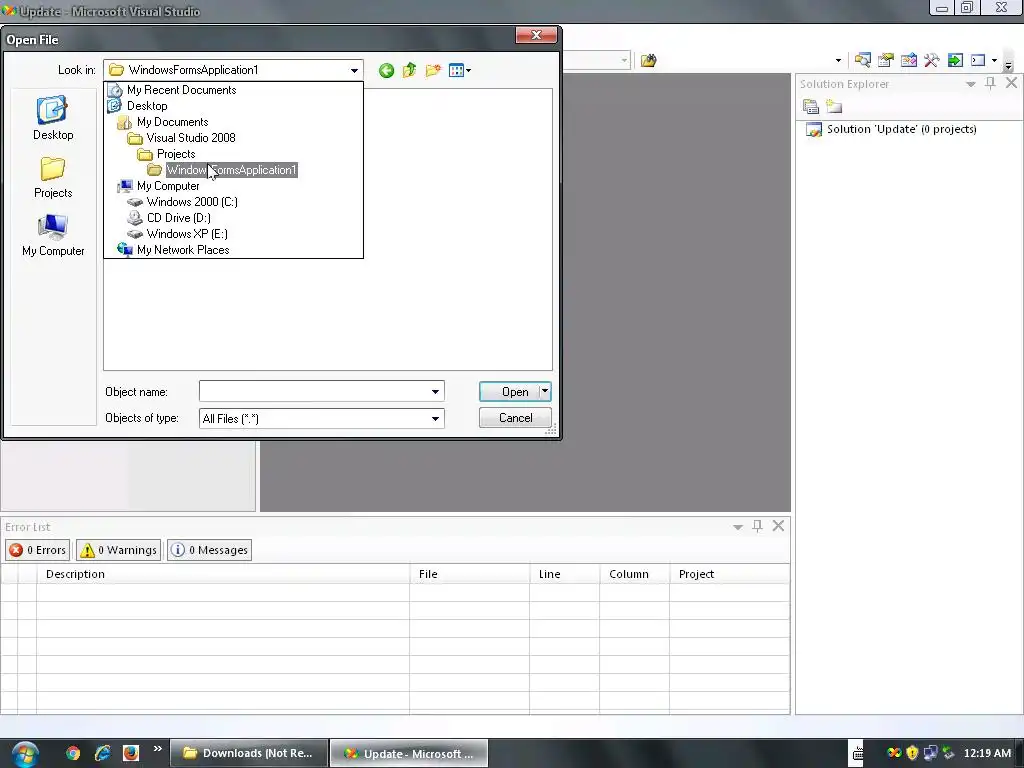The width and height of the screenshot is (1024, 768).
Task: Open the Find and Replace window icon
Action: tap(863, 60)
